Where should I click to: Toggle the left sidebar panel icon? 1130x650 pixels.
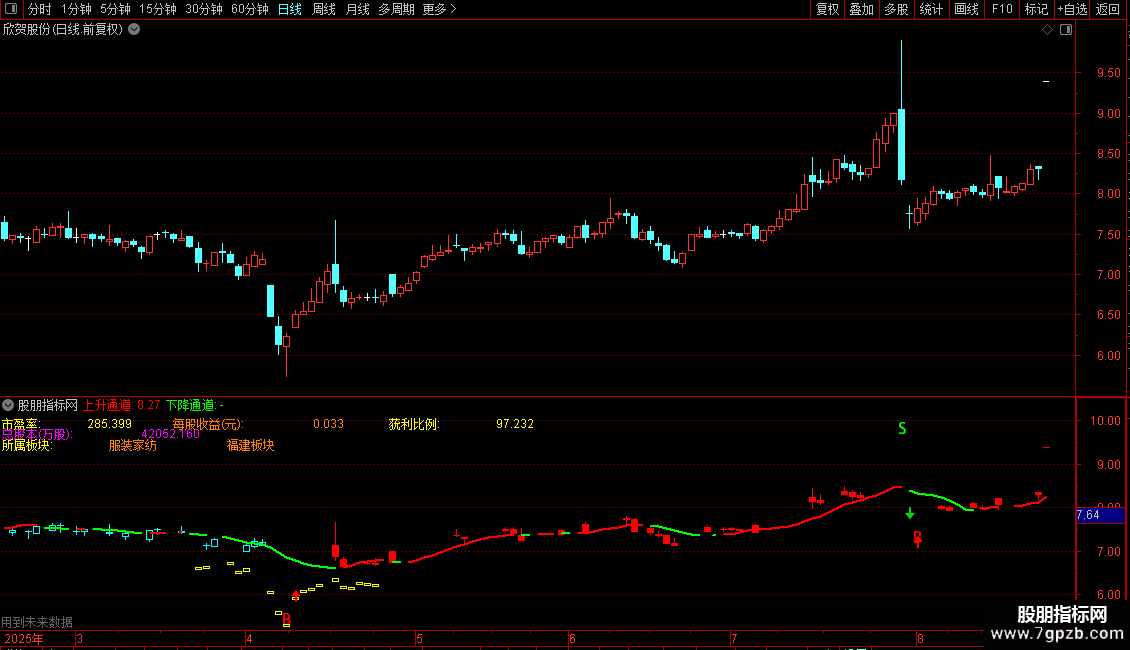(11, 9)
